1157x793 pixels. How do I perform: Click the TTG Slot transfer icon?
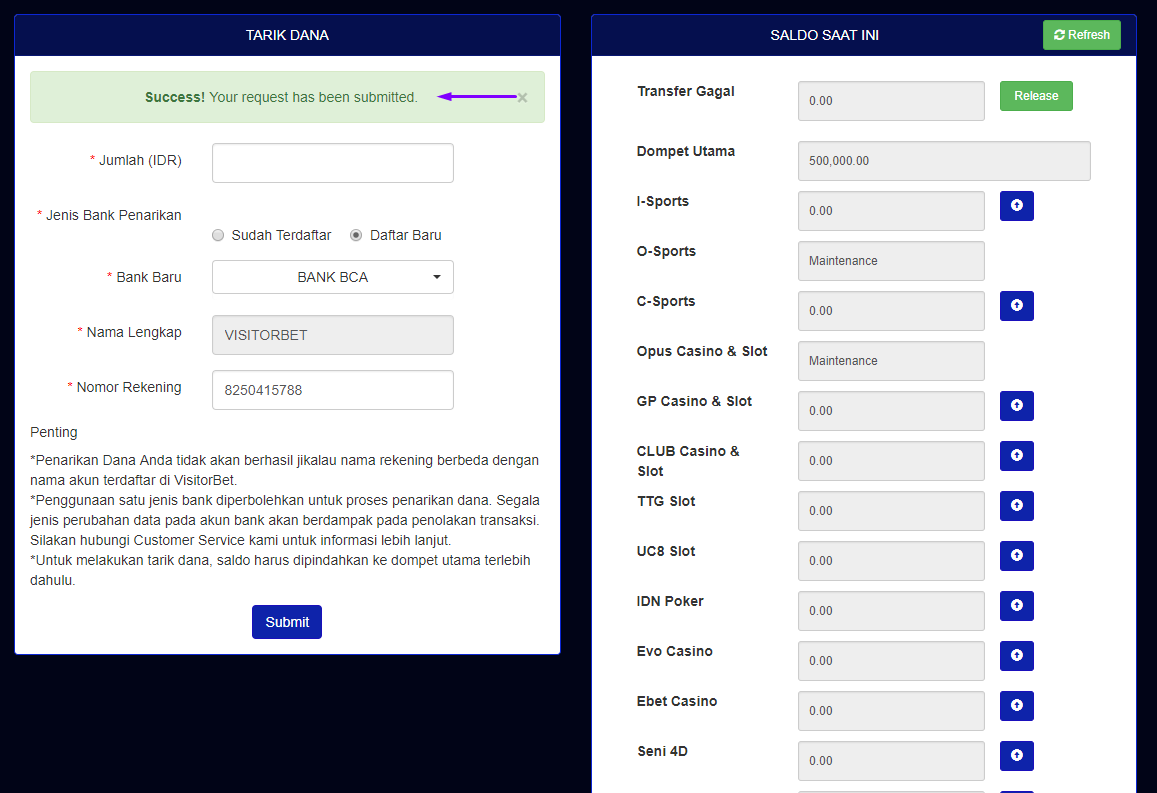point(1016,506)
